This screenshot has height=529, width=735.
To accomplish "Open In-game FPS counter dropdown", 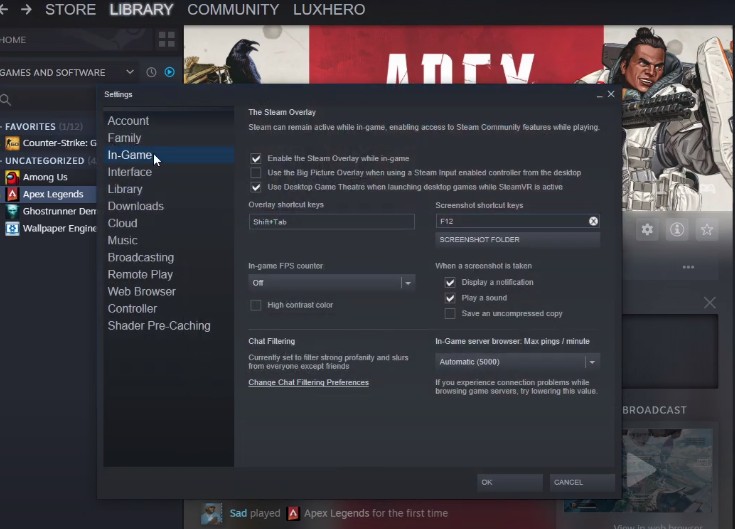I will tap(331, 283).
